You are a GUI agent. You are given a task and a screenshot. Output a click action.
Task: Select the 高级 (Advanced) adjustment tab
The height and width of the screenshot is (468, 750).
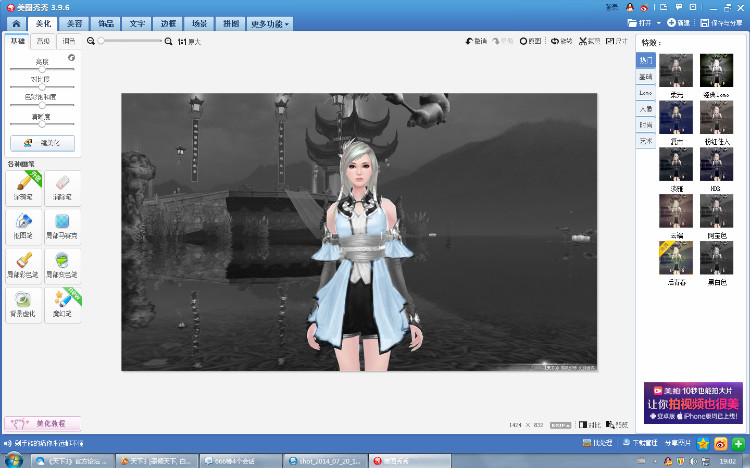(x=43, y=41)
